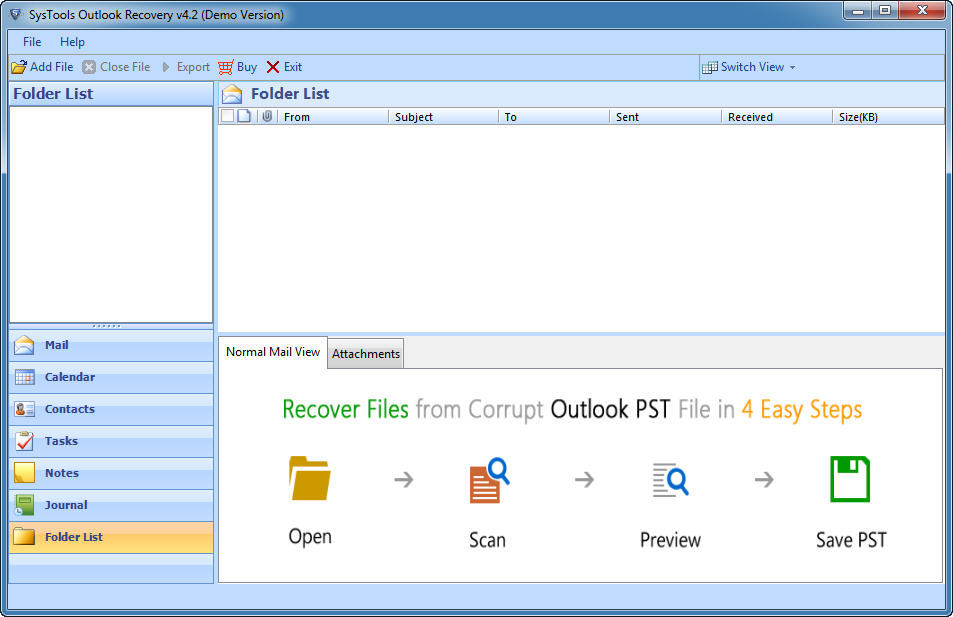Click the Add File folder icon

(x=19, y=67)
